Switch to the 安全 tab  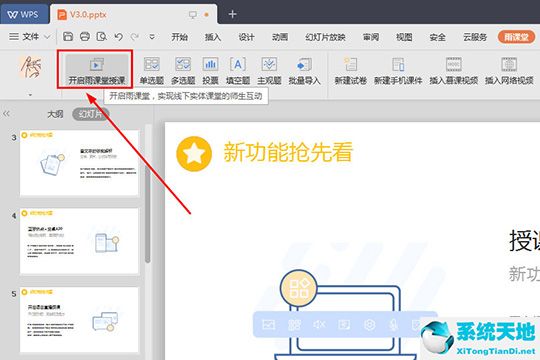click(437, 37)
